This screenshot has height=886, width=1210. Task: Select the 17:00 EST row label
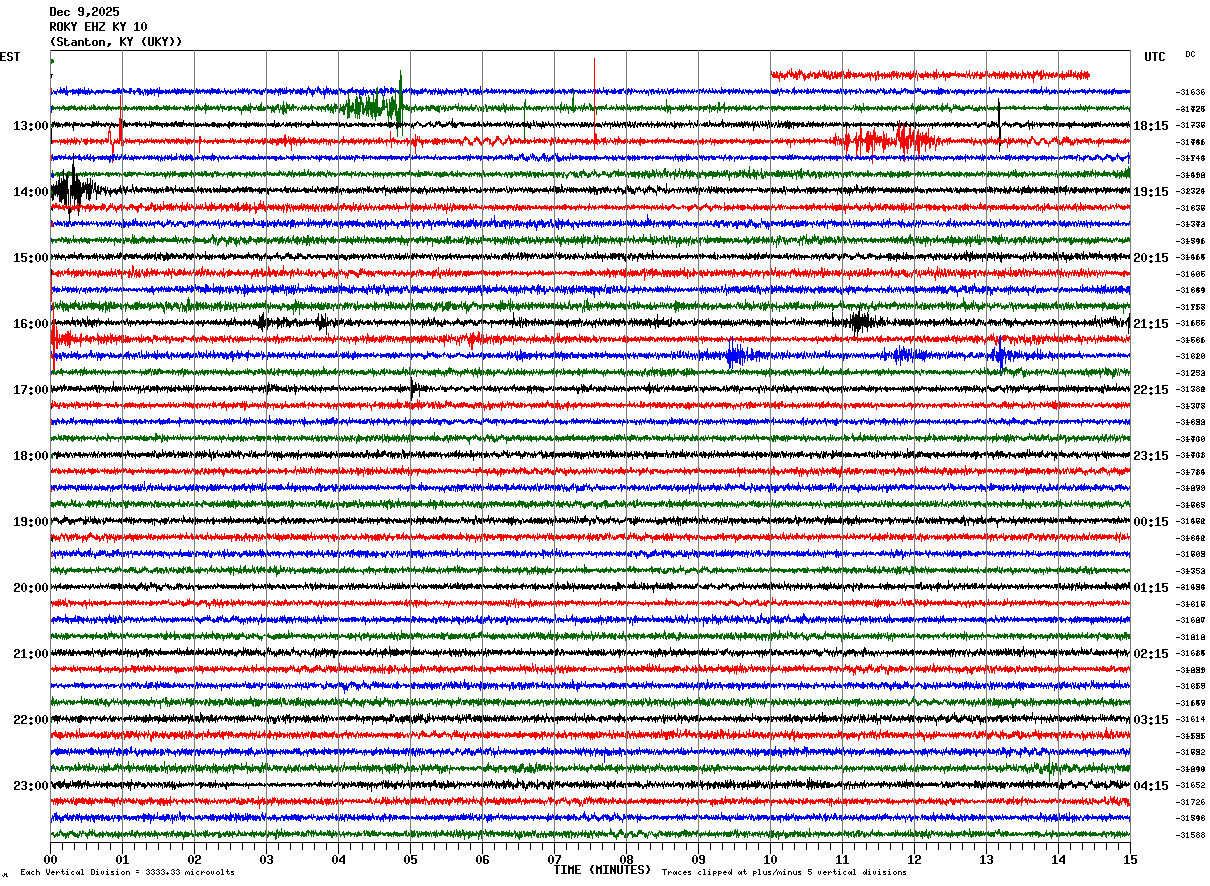[x=31, y=390]
